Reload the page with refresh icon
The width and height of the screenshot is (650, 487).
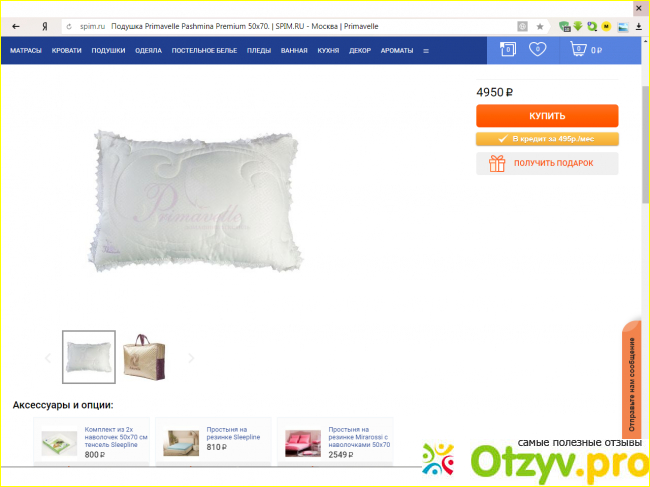point(69,27)
